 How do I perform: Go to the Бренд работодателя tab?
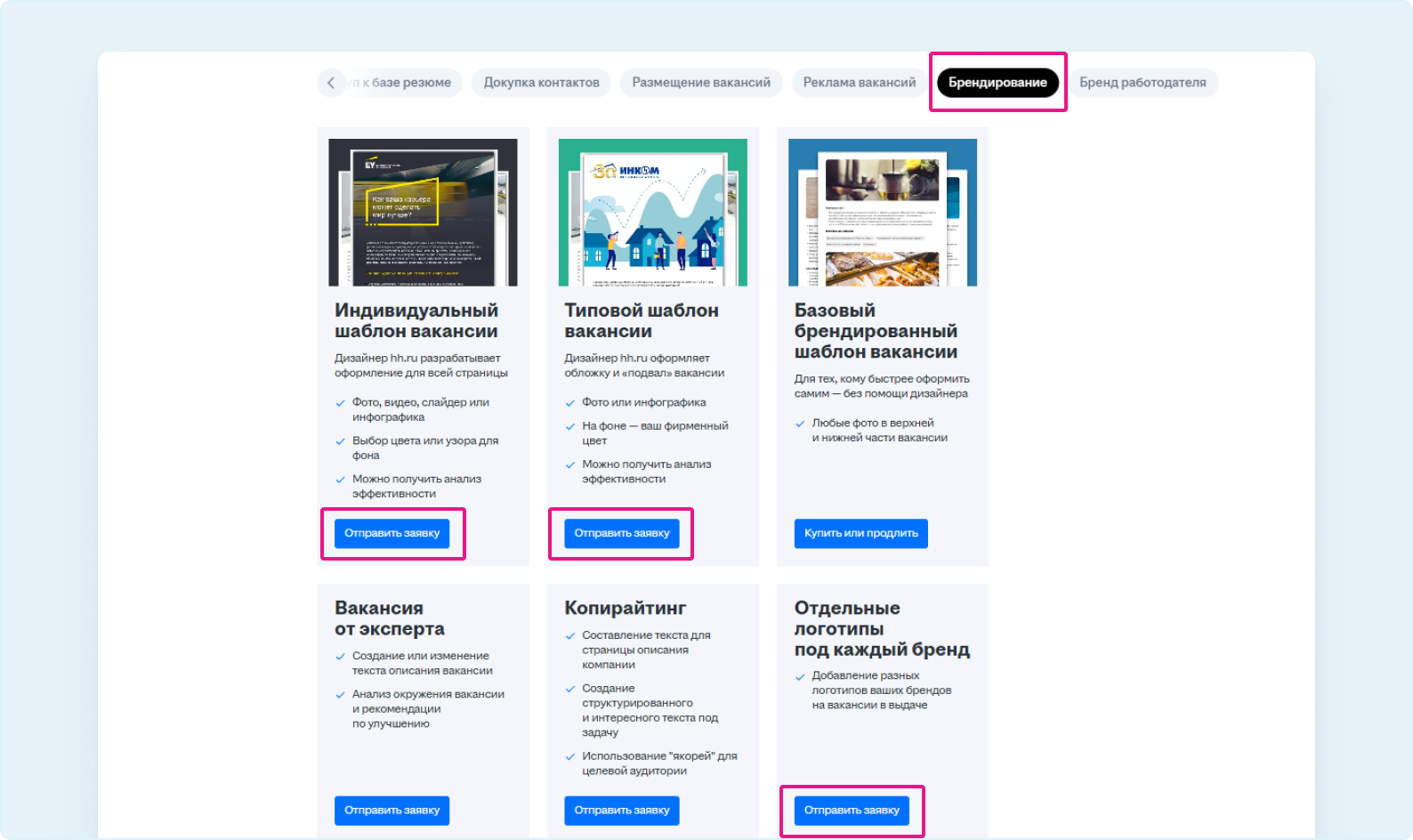pyautogui.click(x=1143, y=83)
